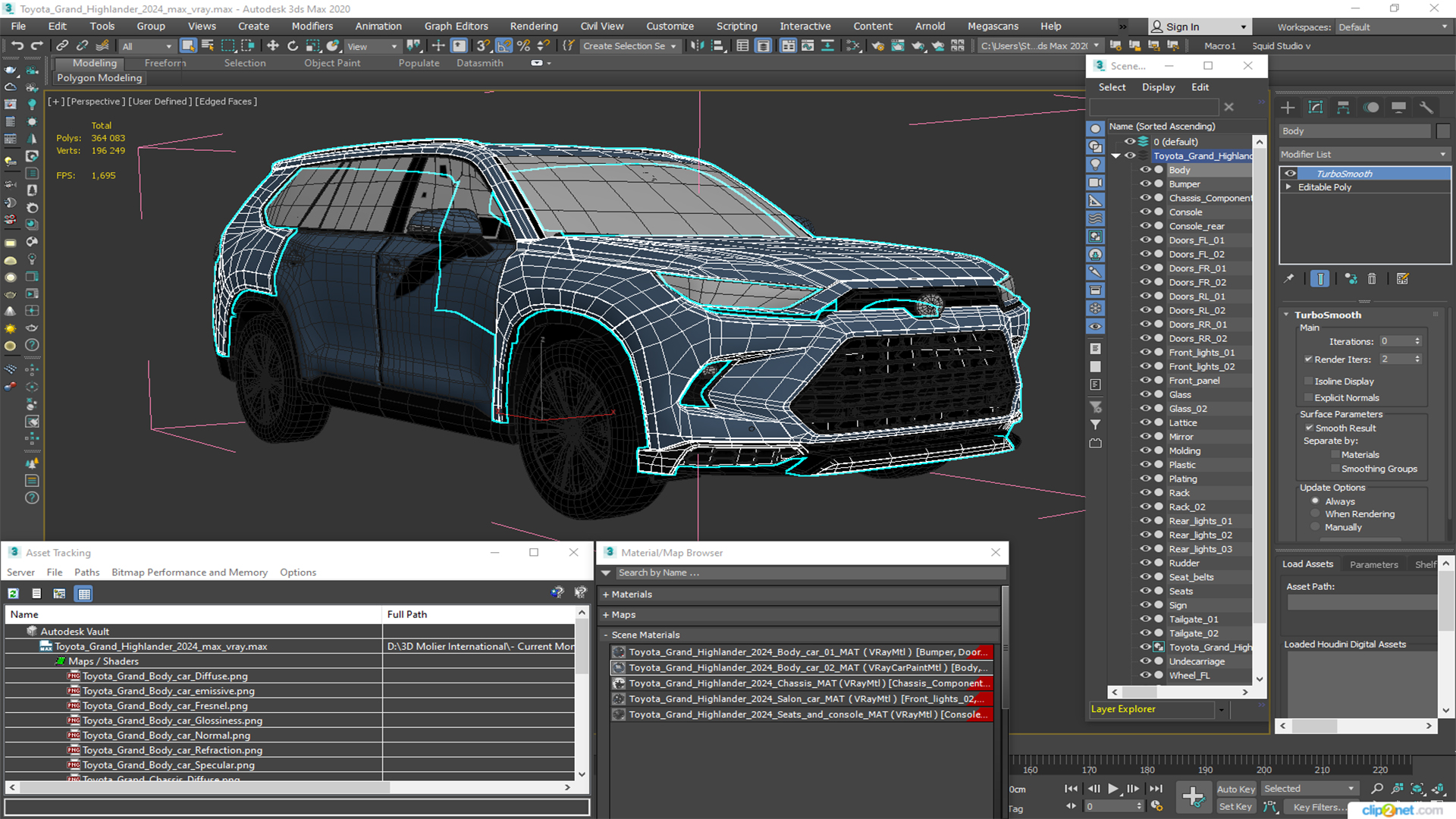Toggle visibility of Seats object
Viewport: 1456px width, 819px height.
pyautogui.click(x=1145, y=591)
